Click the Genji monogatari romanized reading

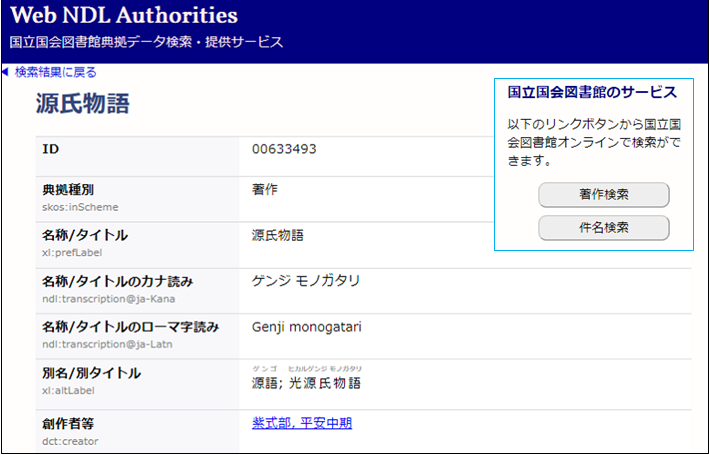[x=307, y=327]
